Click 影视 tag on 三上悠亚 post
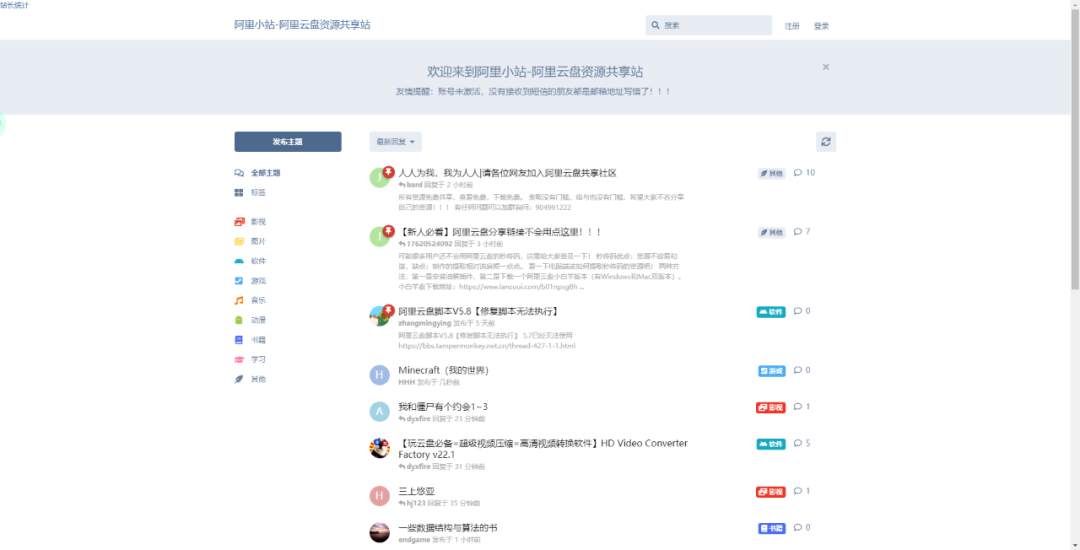1080x550 pixels. click(x=771, y=492)
